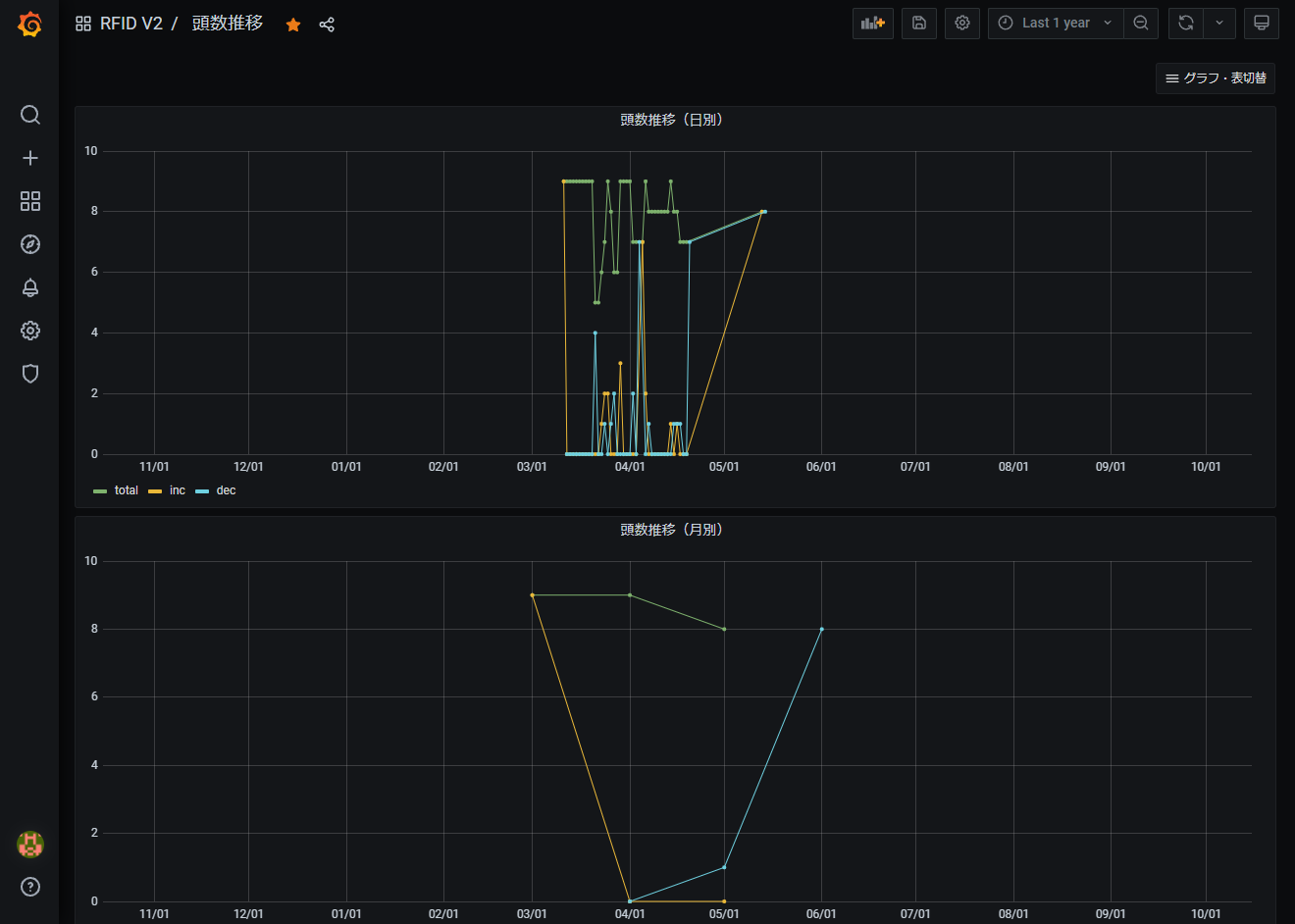Open the Server Admin shield icon

click(30, 374)
